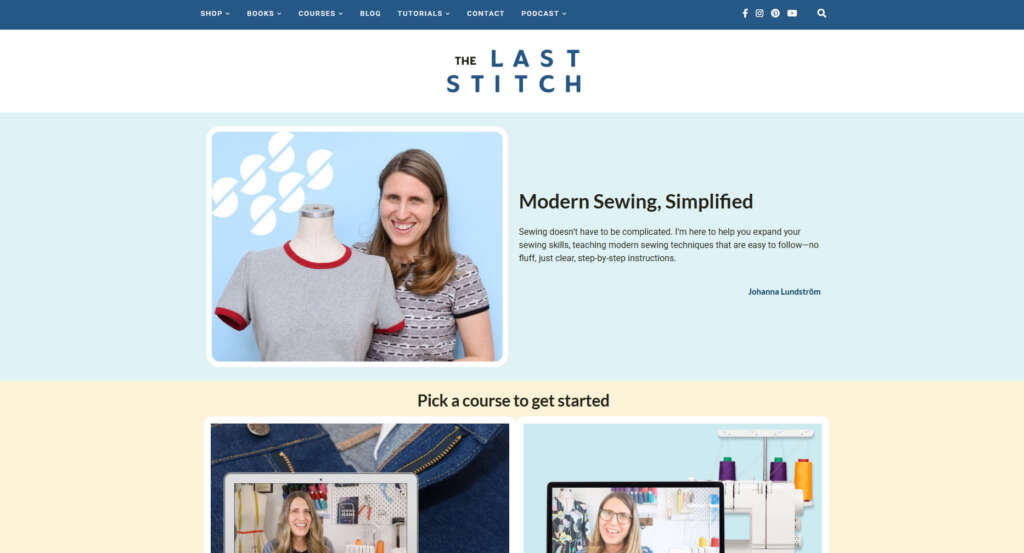
Task: Click the hero photo with mannequin
Action: 357,246
